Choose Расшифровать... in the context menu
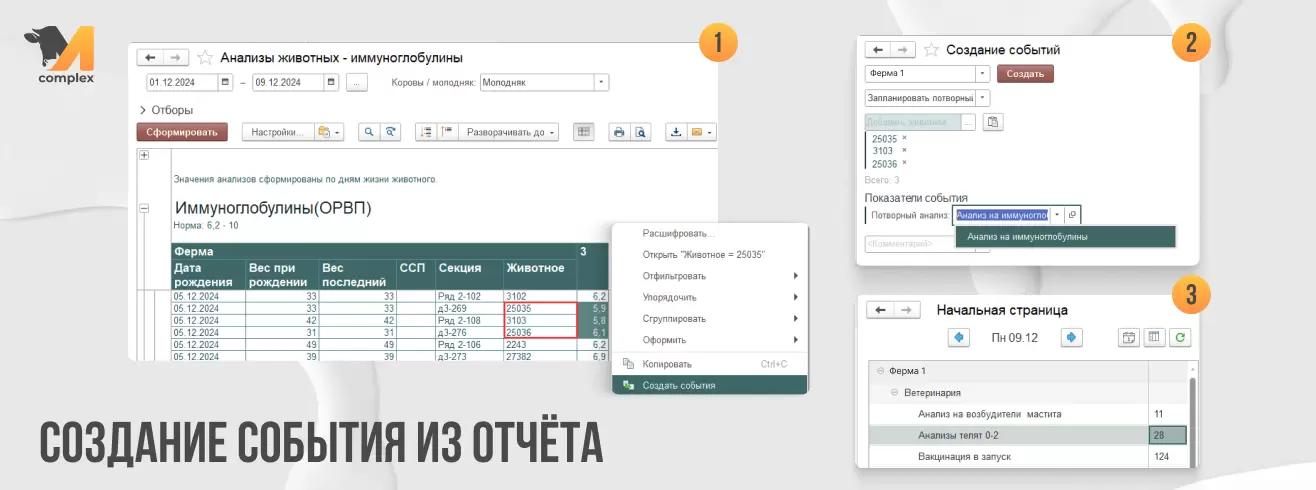The image size is (1316, 490). point(710,233)
